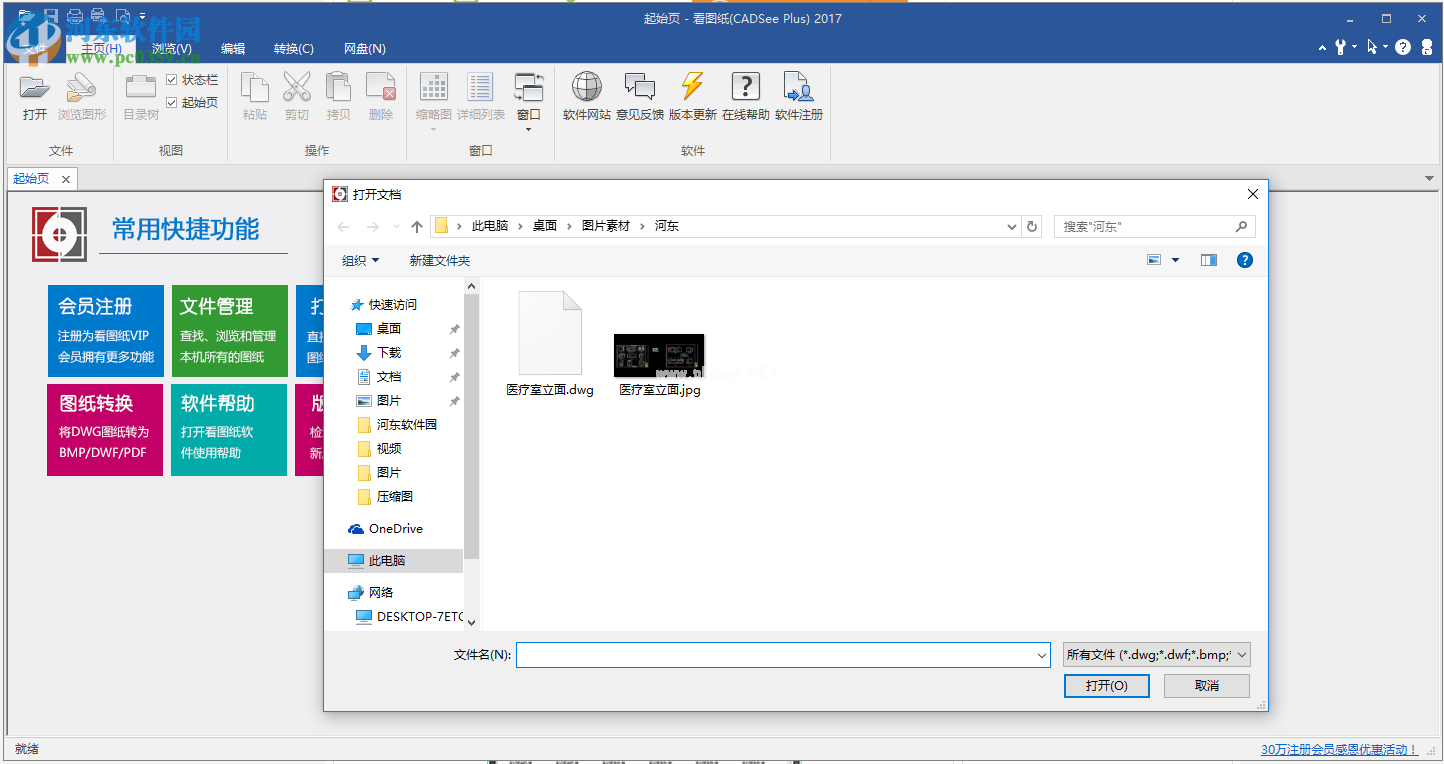The height and width of the screenshot is (764, 1444).
Task: Select the 医疗室立面.dwg file
Action: [550, 345]
